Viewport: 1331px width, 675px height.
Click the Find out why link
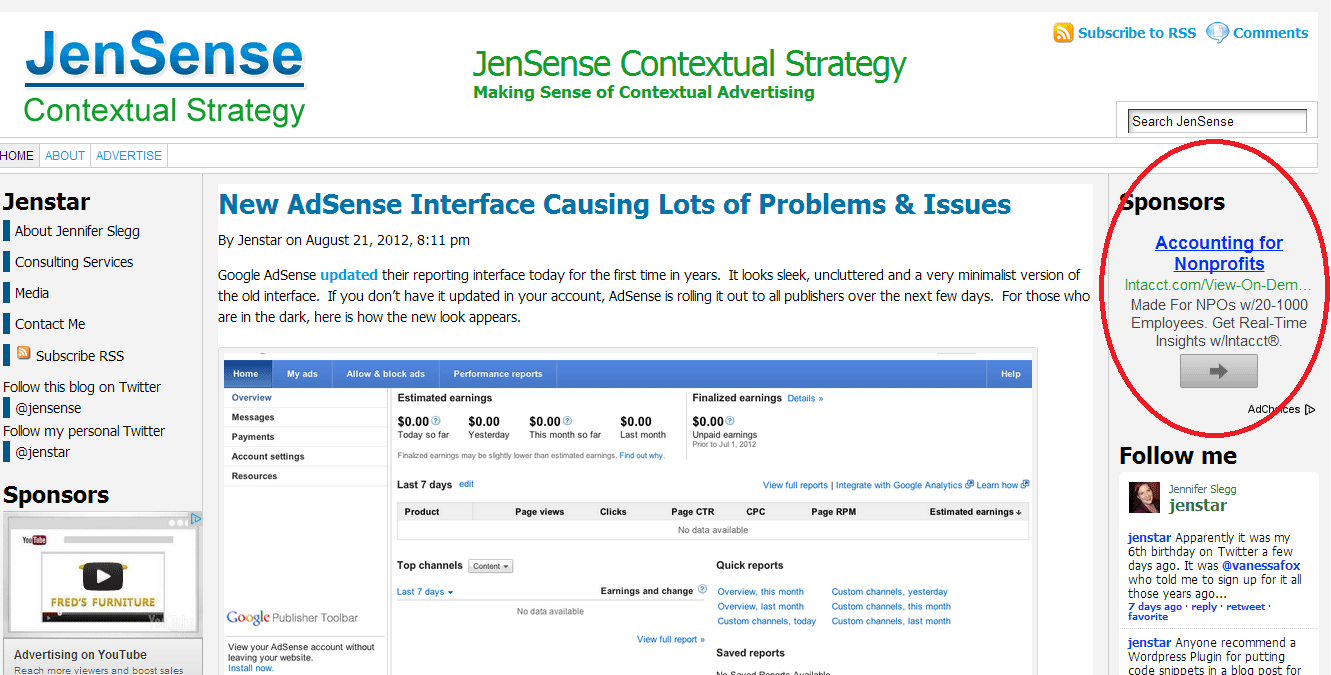click(641, 455)
